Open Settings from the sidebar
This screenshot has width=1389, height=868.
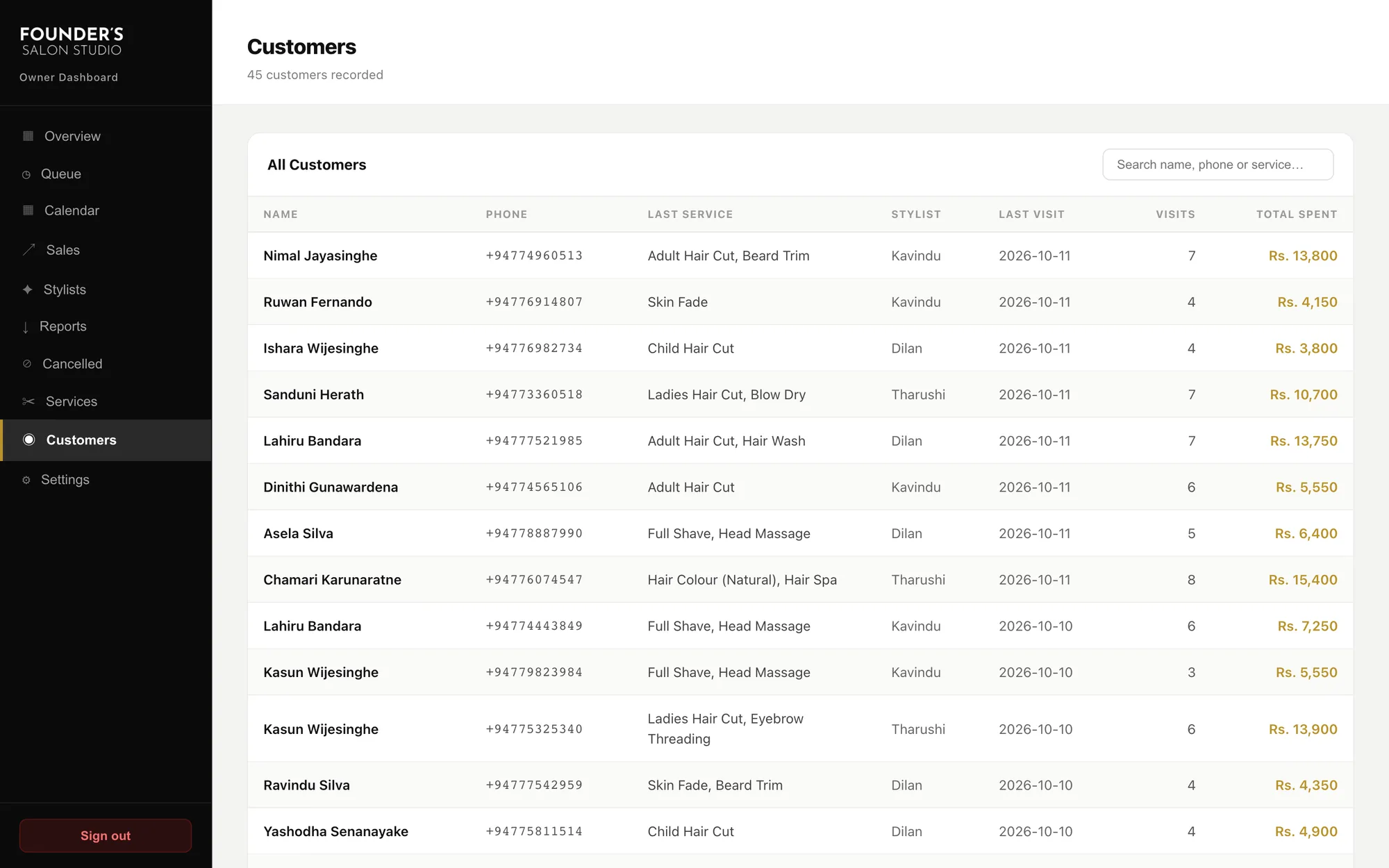pyautogui.click(x=106, y=480)
